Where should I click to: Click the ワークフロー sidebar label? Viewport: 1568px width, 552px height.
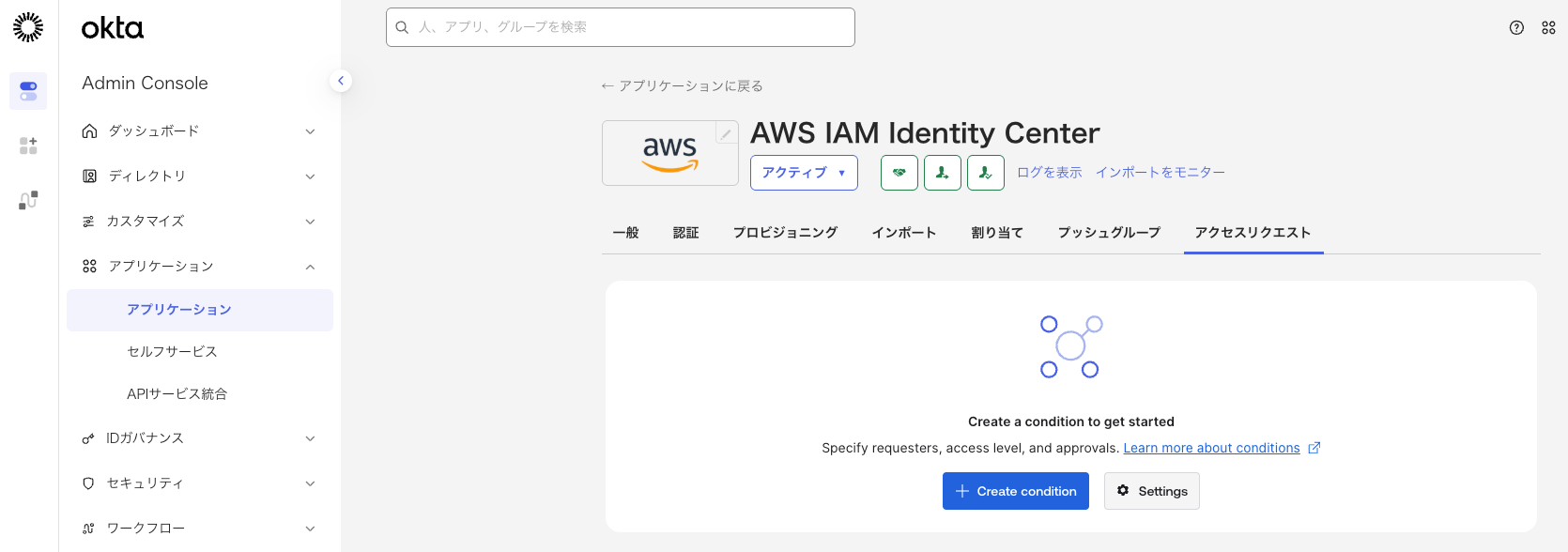coord(146,529)
